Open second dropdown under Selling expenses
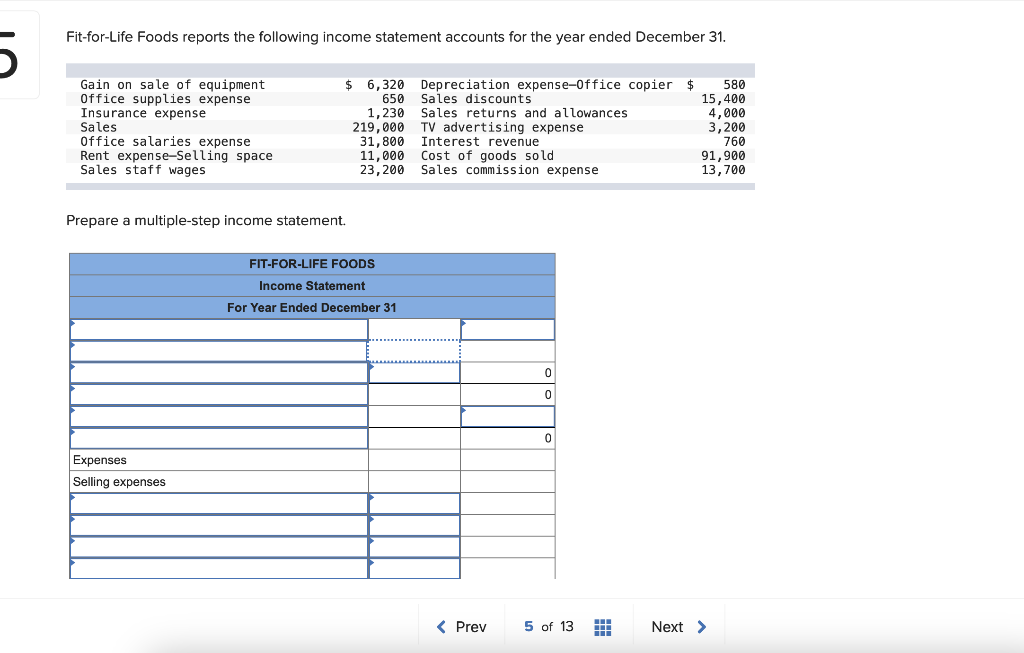The image size is (1024, 653). 219,525
